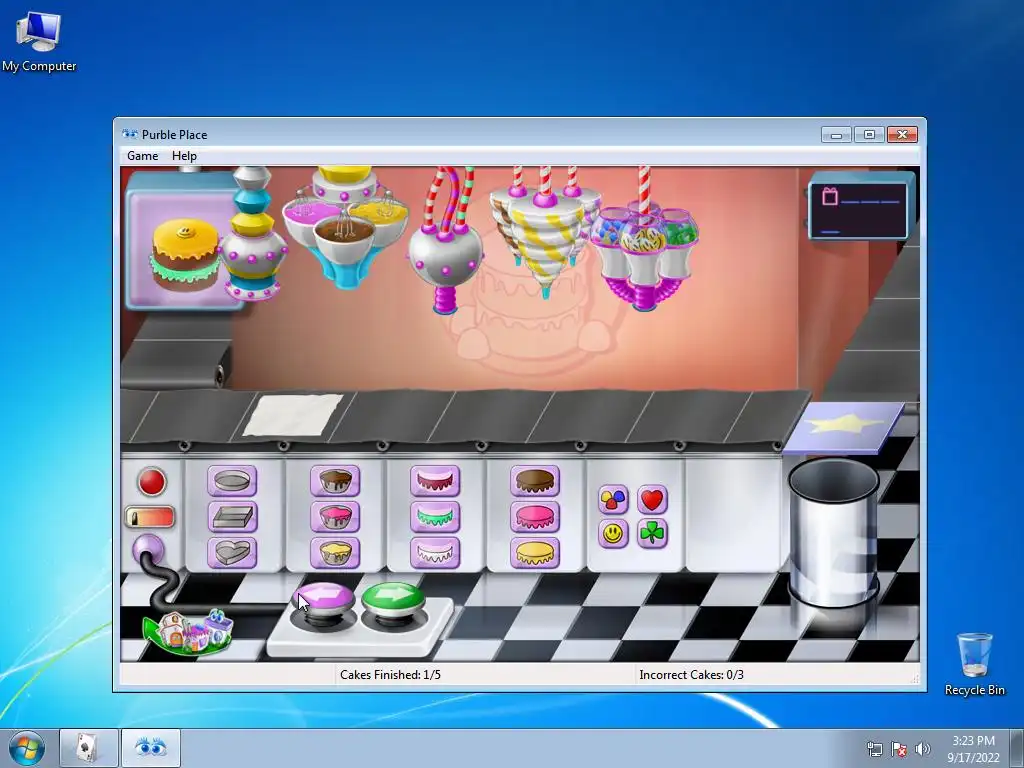Pick the red filling icing button
The width and height of the screenshot is (1024, 768).
pyautogui.click(x=435, y=481)
